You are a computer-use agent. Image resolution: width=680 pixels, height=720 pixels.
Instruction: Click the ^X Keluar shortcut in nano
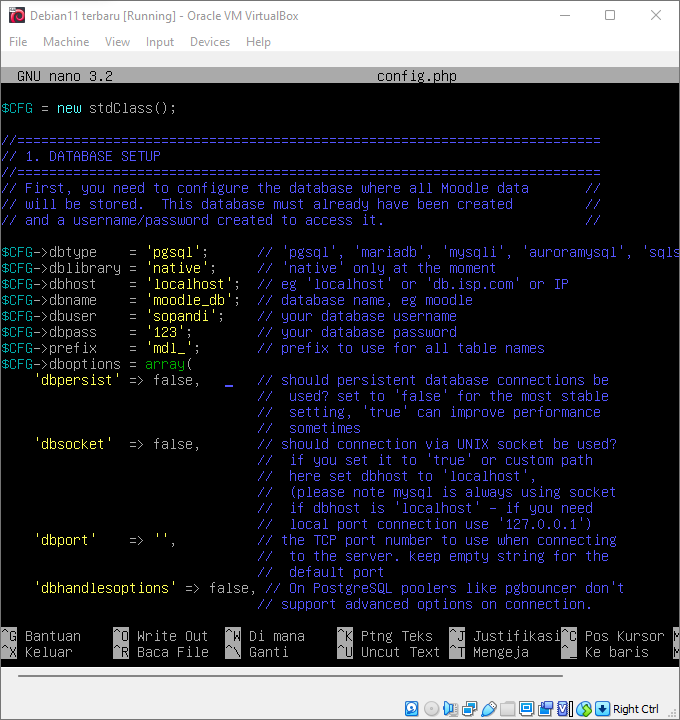click(x=37, y=652)
